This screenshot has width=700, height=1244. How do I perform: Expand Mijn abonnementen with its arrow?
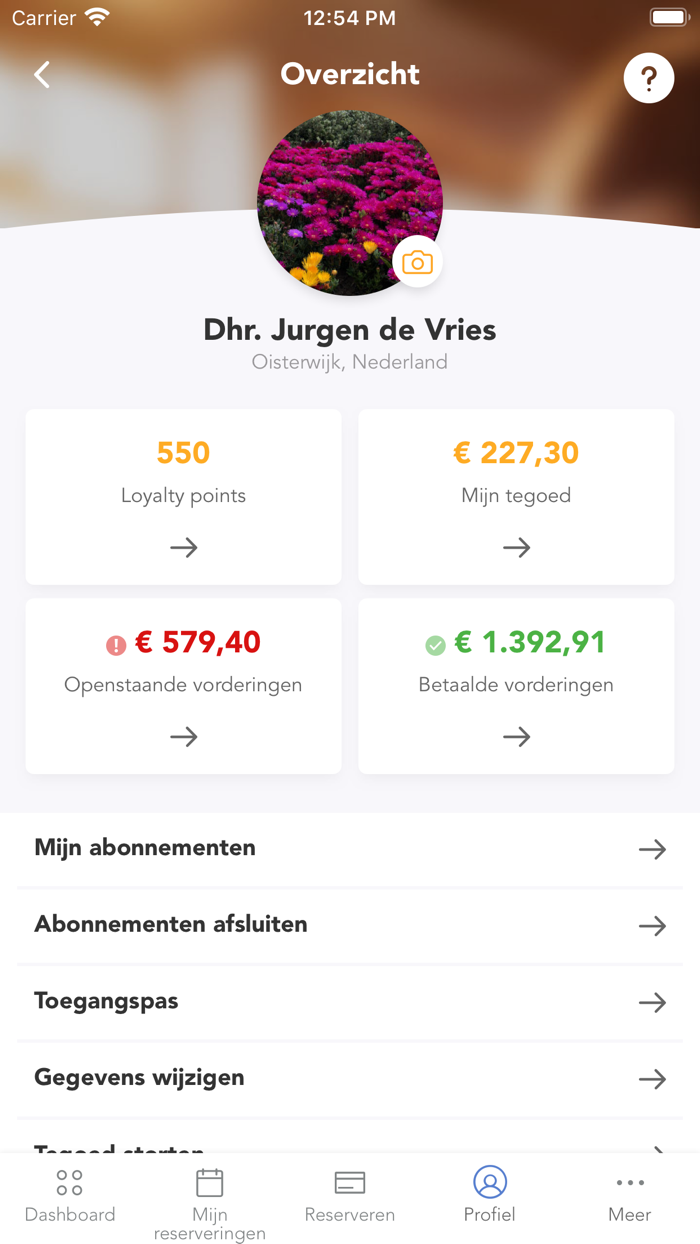653,849
